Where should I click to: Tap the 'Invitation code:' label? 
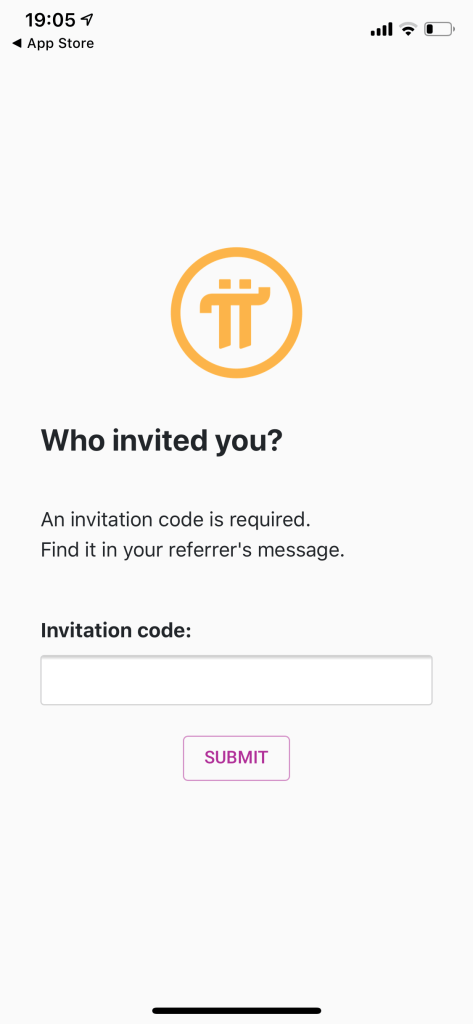point(116,631)
